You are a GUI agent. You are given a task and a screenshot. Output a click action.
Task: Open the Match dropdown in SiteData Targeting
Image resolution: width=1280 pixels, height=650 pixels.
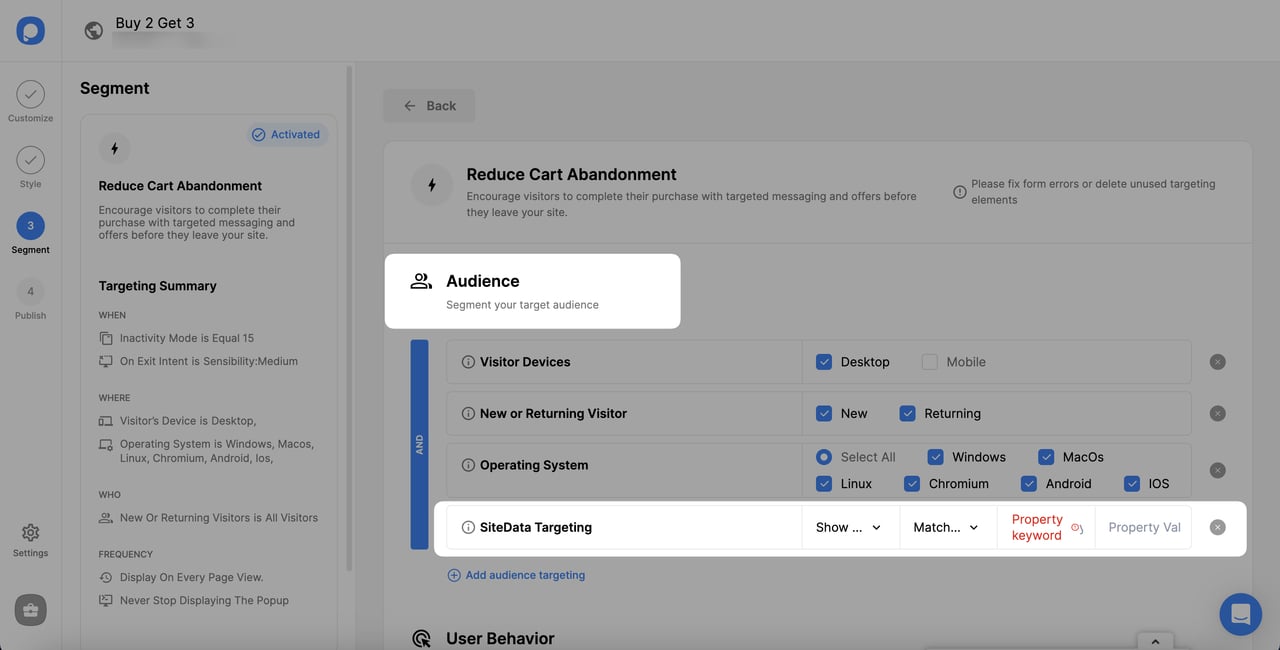949,527
